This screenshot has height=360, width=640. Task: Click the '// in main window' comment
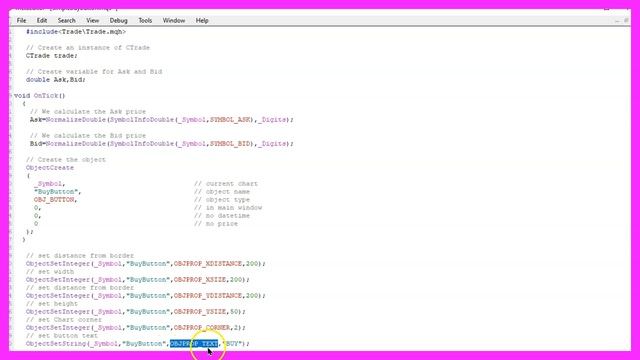228,207
